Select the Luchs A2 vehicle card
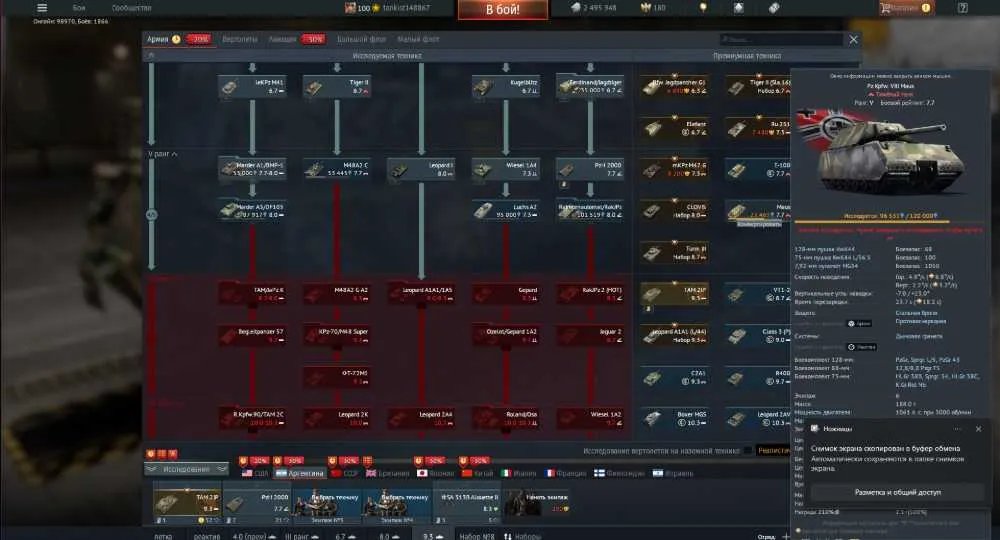Image resolution: width=1000 pixels, height=540 pixels. tap(506, 211)
